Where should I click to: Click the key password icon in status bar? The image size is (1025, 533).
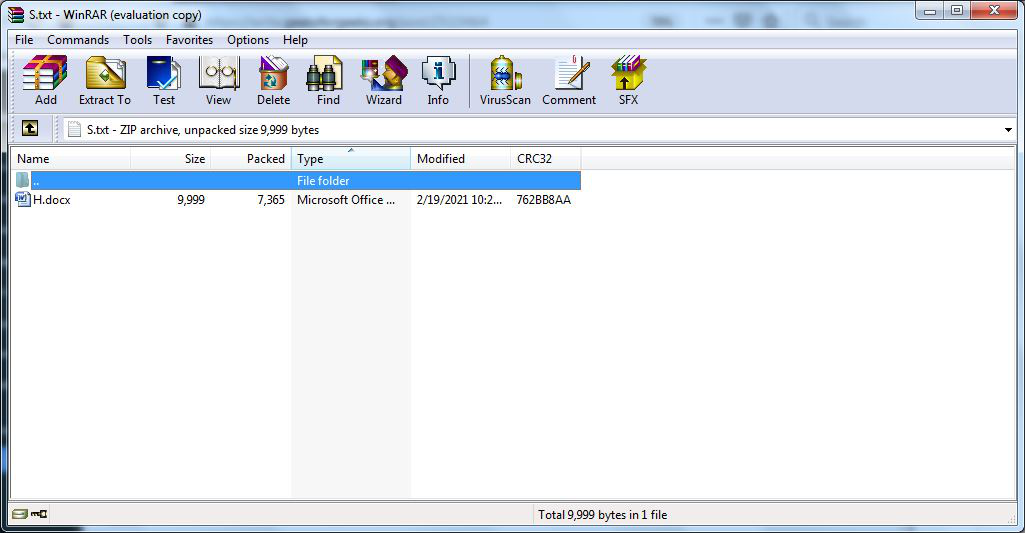[39, 514]
